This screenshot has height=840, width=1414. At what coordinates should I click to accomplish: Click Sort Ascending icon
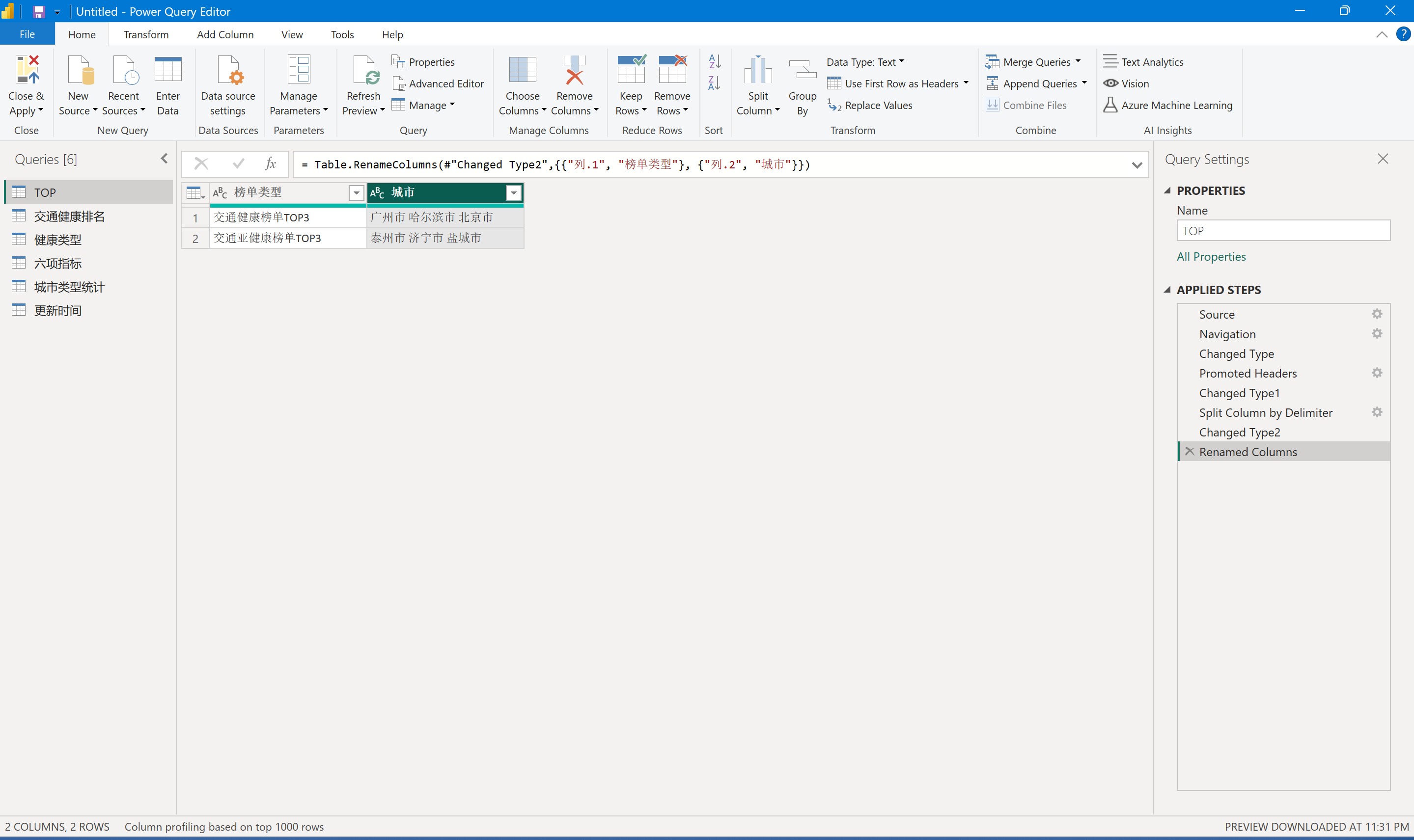tap(714, 61)
